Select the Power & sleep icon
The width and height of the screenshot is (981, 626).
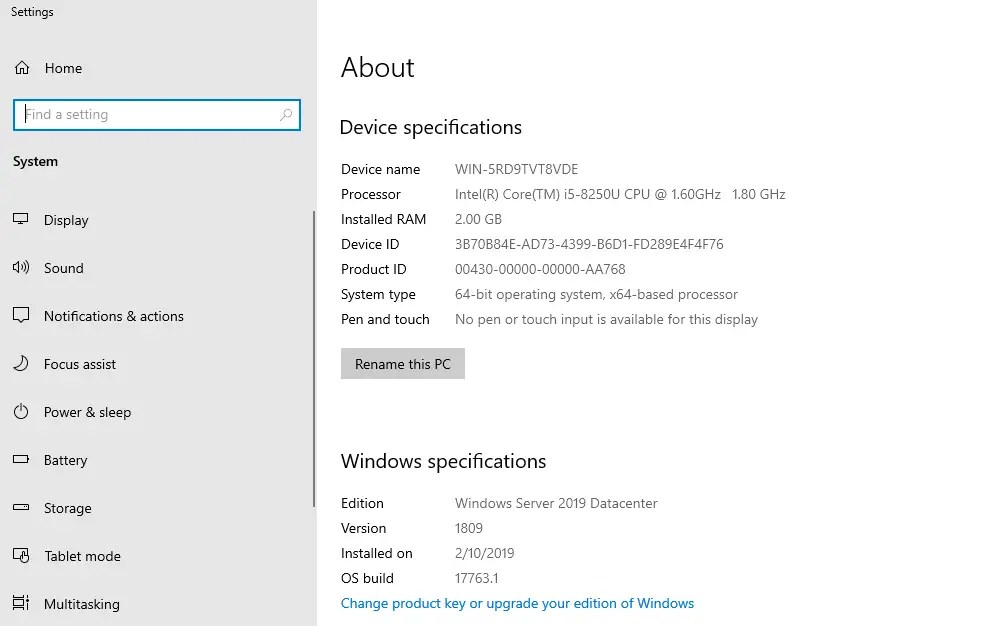click(x=22, y=412)
